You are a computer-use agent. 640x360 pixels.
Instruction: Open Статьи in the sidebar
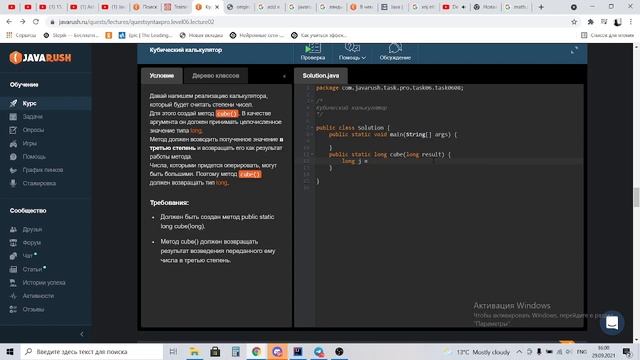click(32, 269)
